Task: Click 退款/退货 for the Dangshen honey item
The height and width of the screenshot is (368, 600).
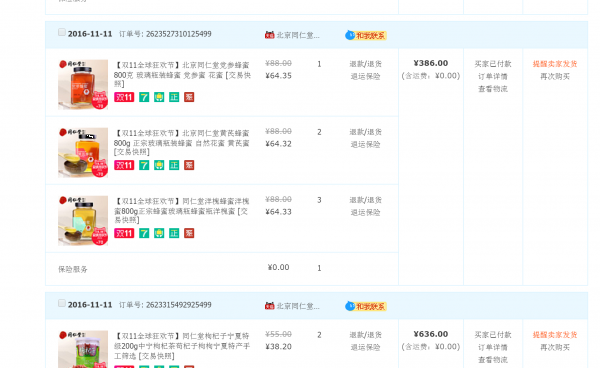Action: point(365,64)
